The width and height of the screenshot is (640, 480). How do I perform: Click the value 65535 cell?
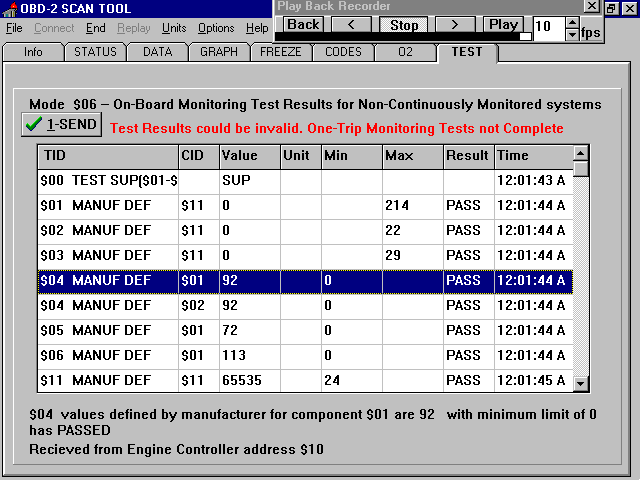[x=250, y=381]
